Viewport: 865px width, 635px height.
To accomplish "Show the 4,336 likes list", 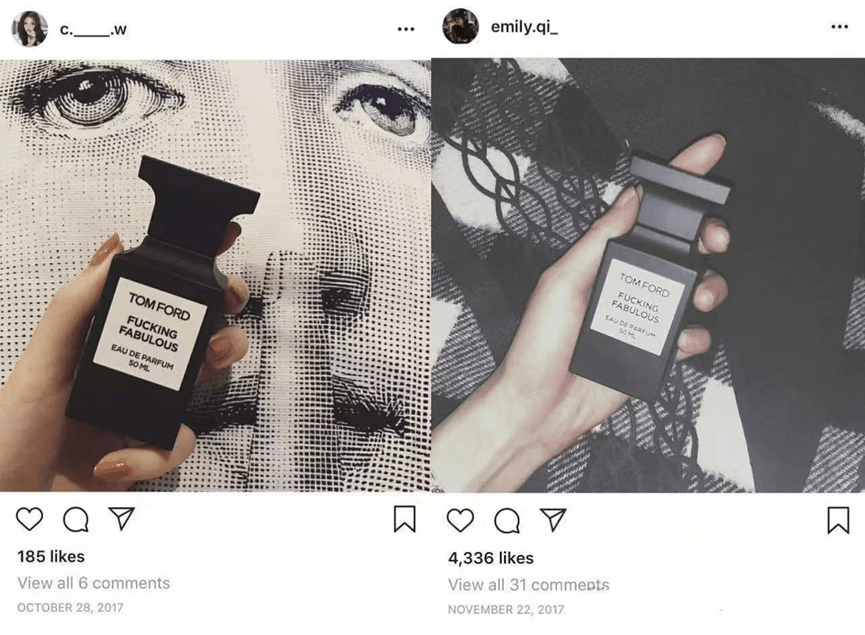I will pos(491,558).
